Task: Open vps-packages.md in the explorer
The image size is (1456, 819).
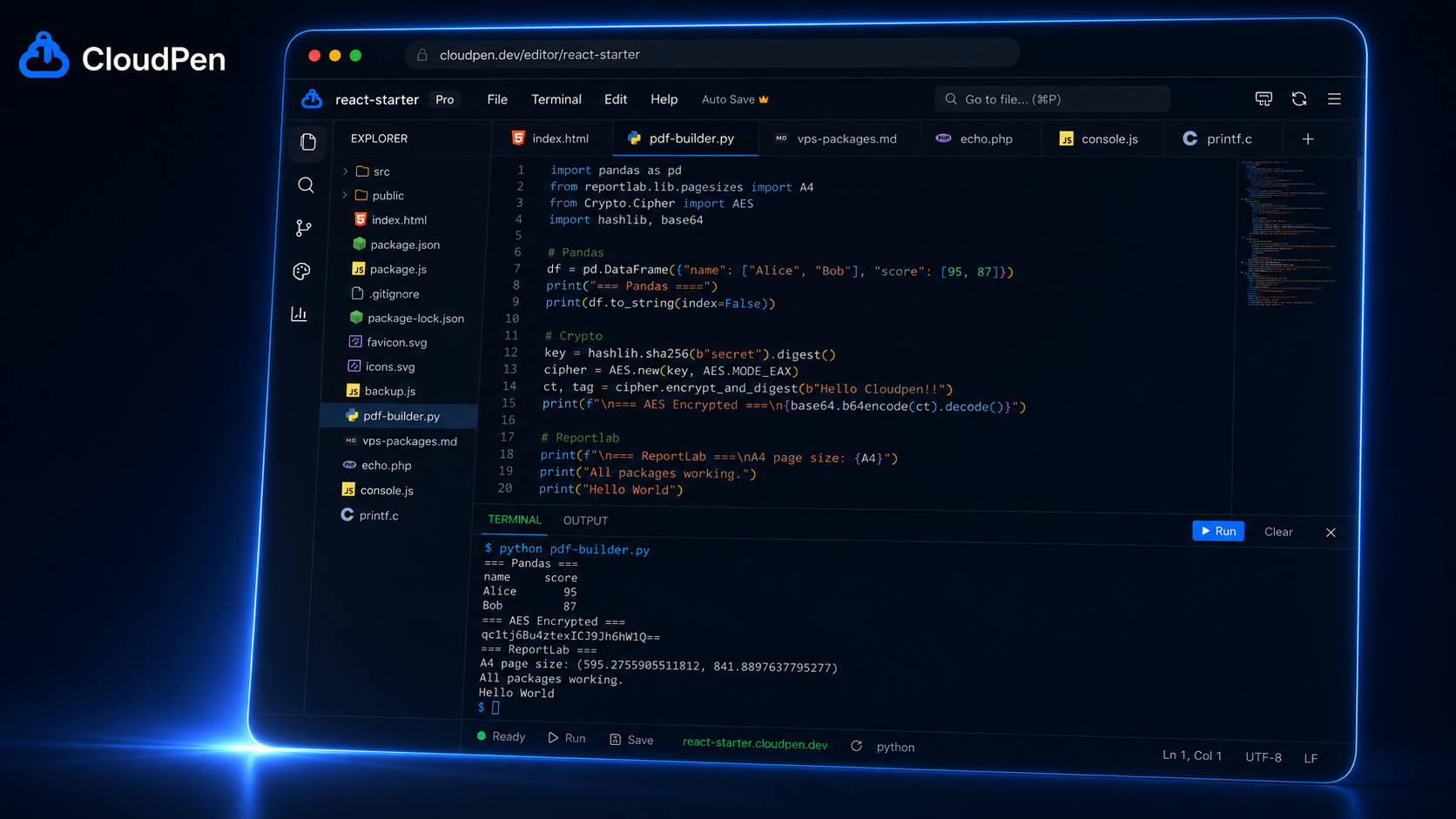Action: 400,441
